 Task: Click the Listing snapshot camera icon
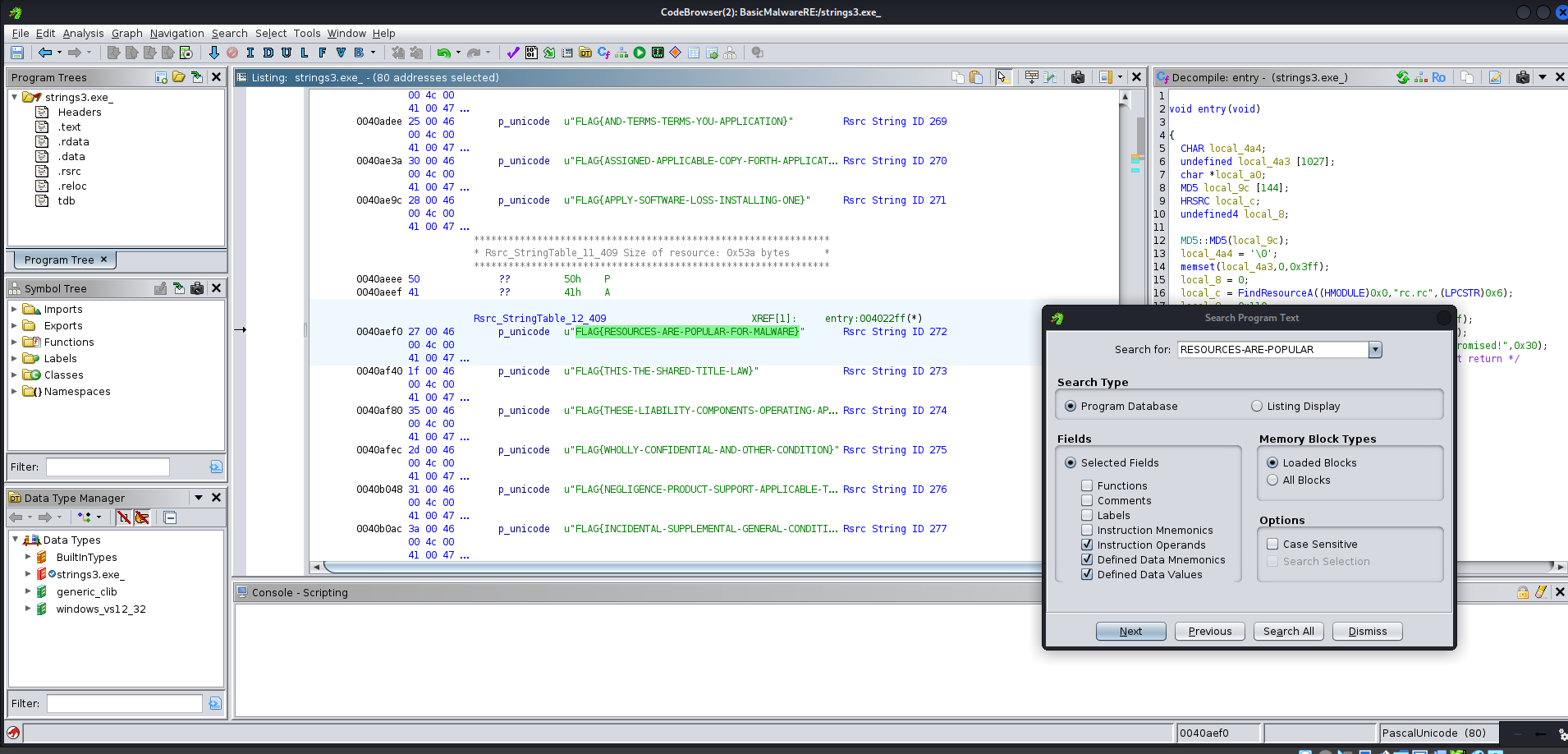[x=1078, y=77]
